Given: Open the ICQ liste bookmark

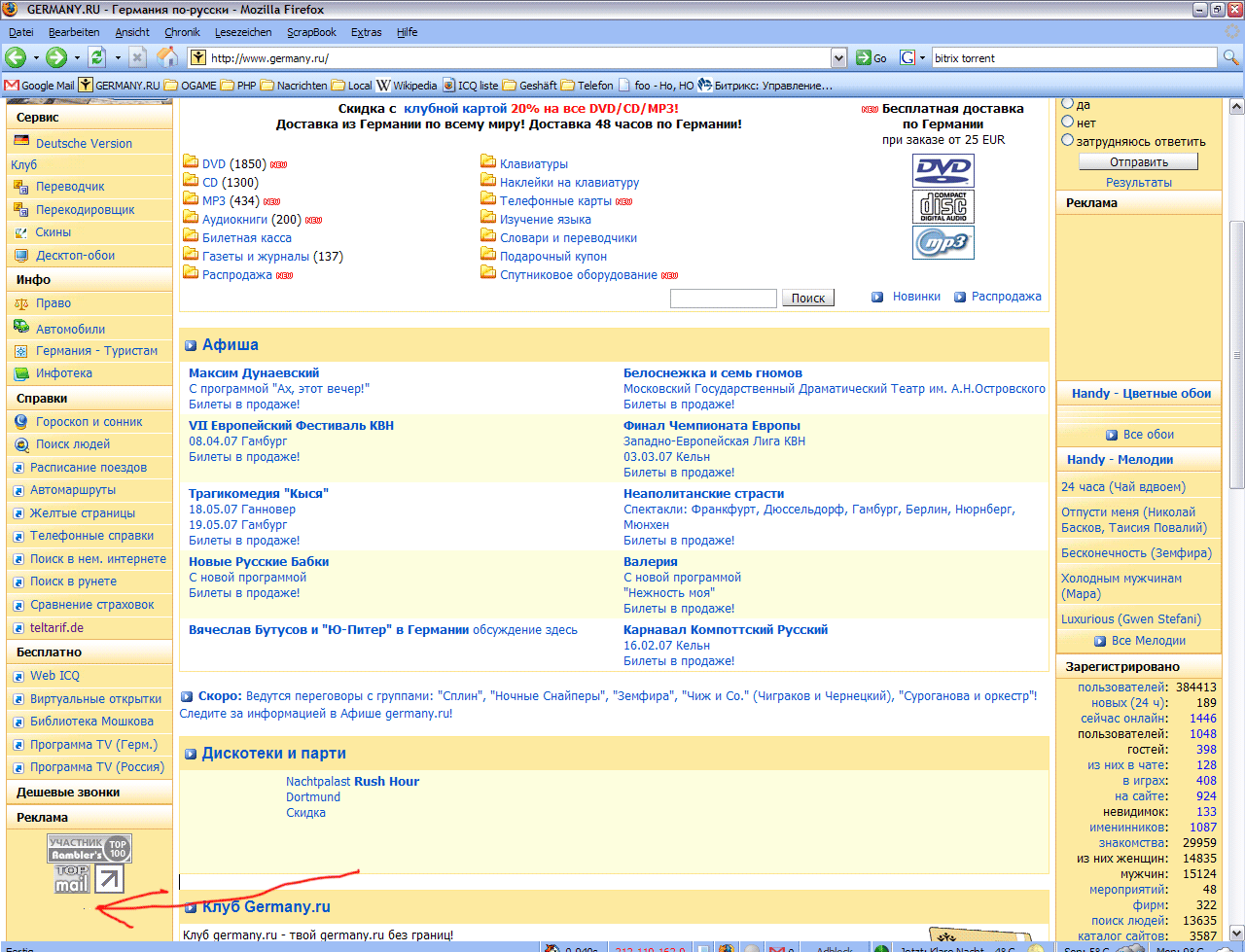Looking at the screenshot, I should pos(471,86).
